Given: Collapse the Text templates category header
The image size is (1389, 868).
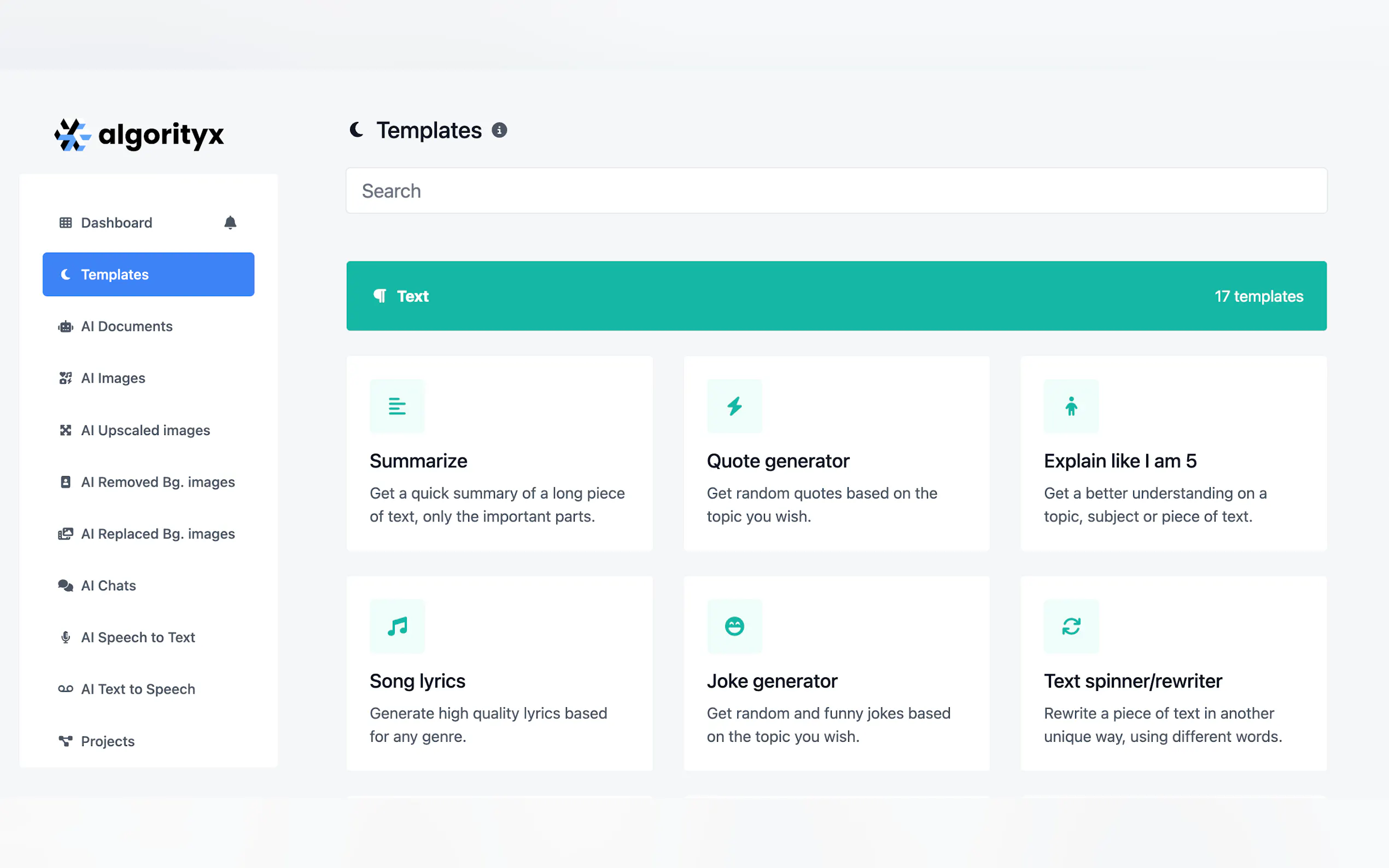Looking at the screenshot, I should (836, 296).
